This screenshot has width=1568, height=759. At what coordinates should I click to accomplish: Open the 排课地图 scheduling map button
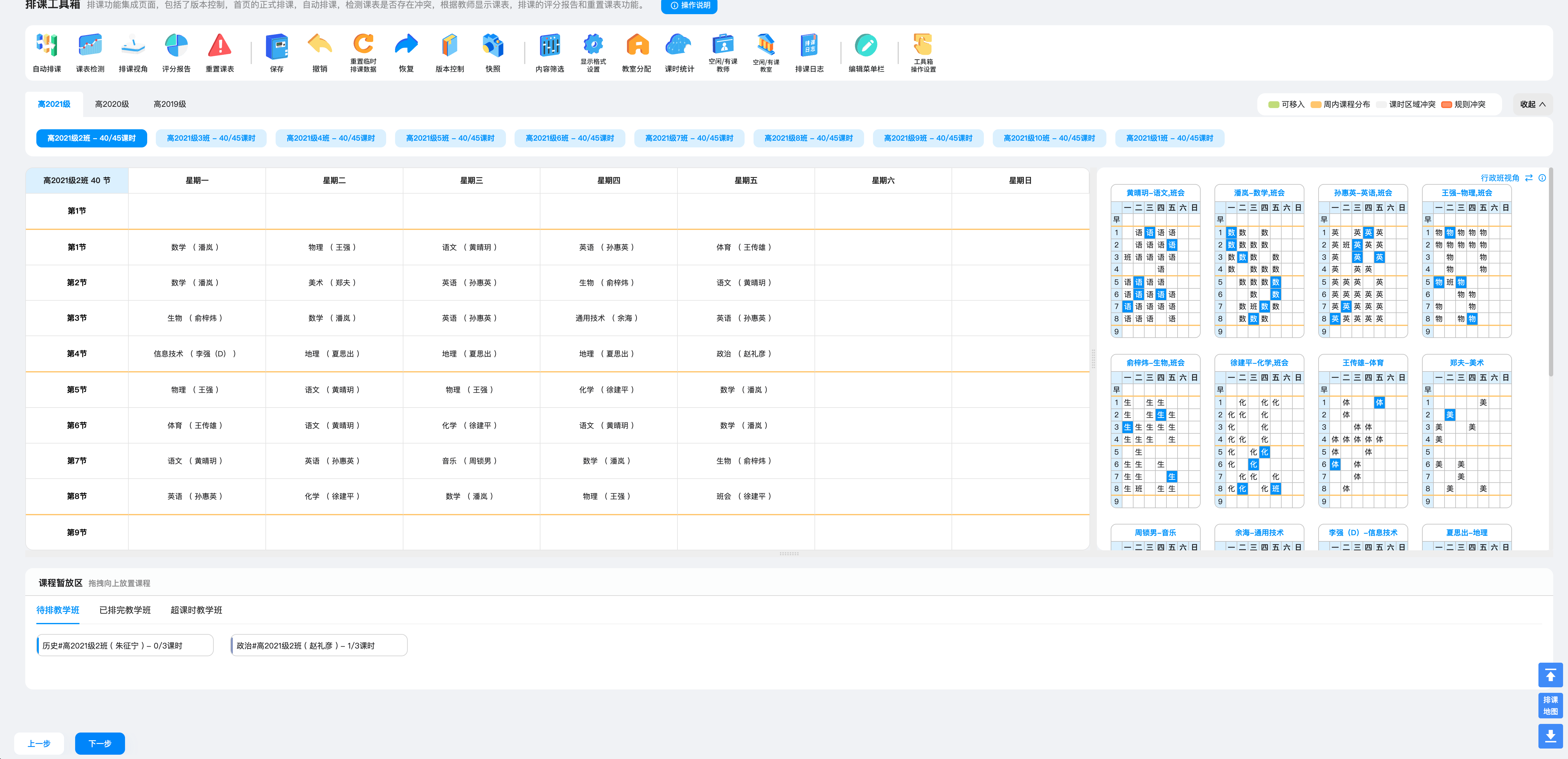pos(1550,705)
